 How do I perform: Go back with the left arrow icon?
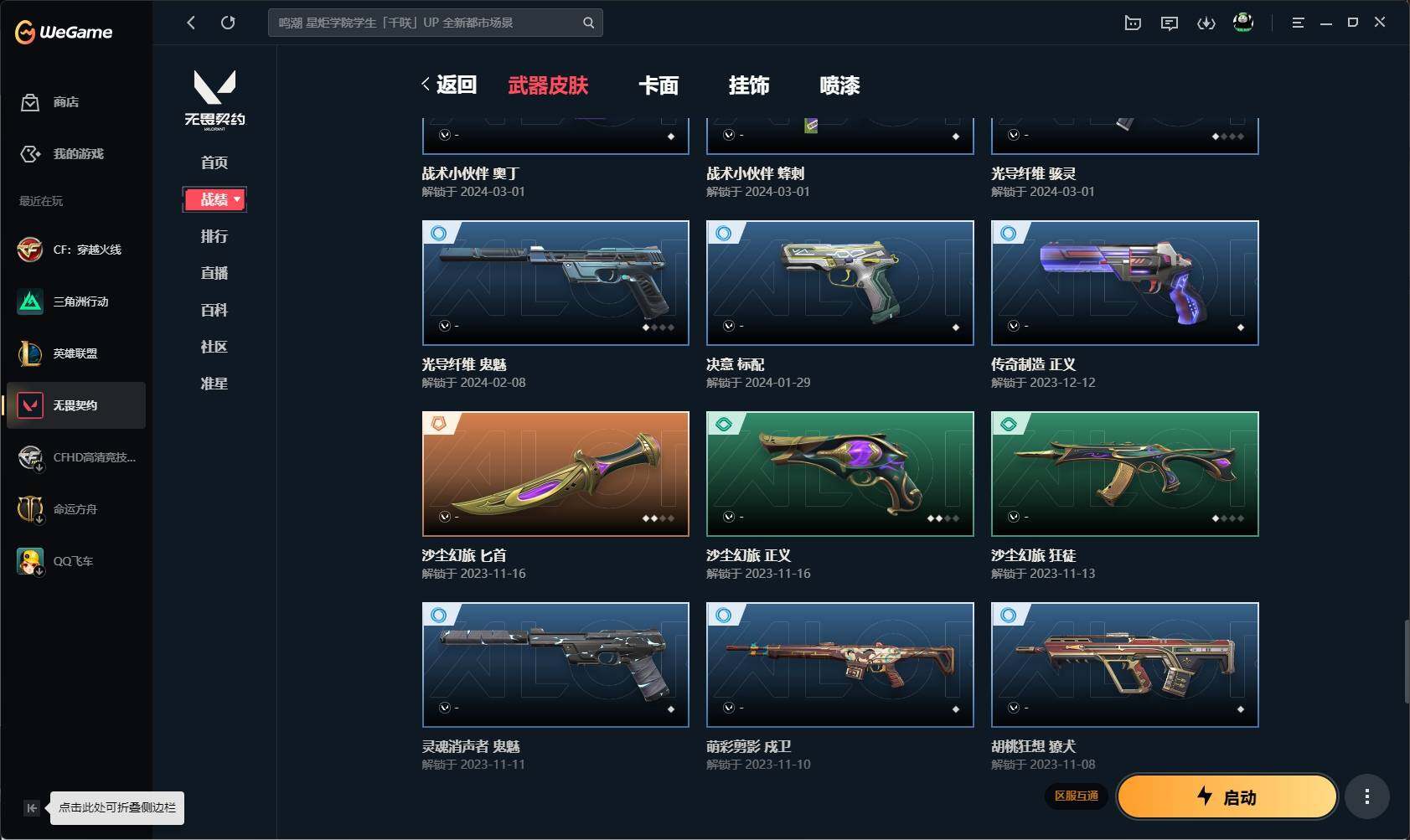pyautogui.click(x=191, y=23)
